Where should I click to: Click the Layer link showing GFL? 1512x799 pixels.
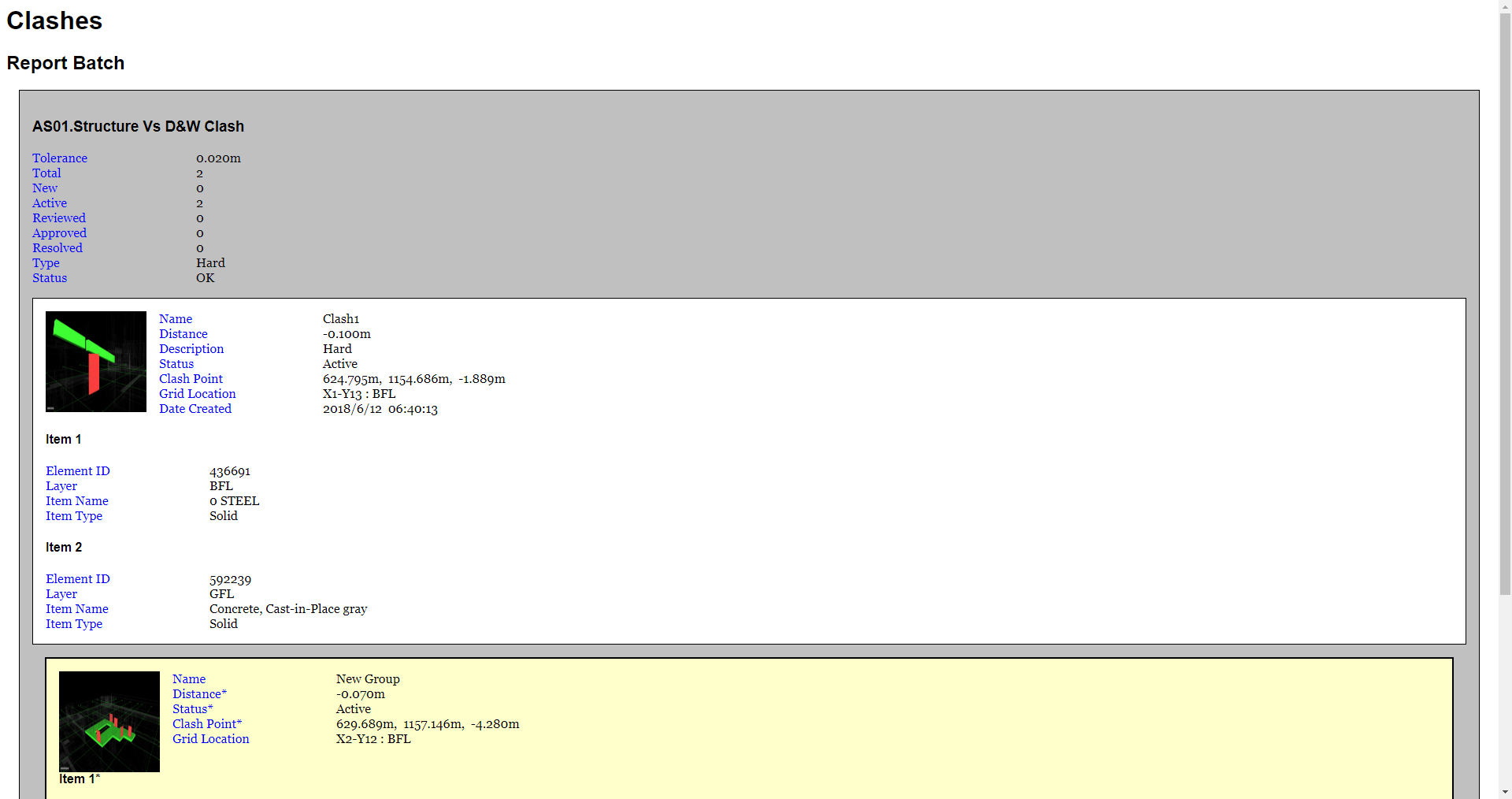coord(61,593)
